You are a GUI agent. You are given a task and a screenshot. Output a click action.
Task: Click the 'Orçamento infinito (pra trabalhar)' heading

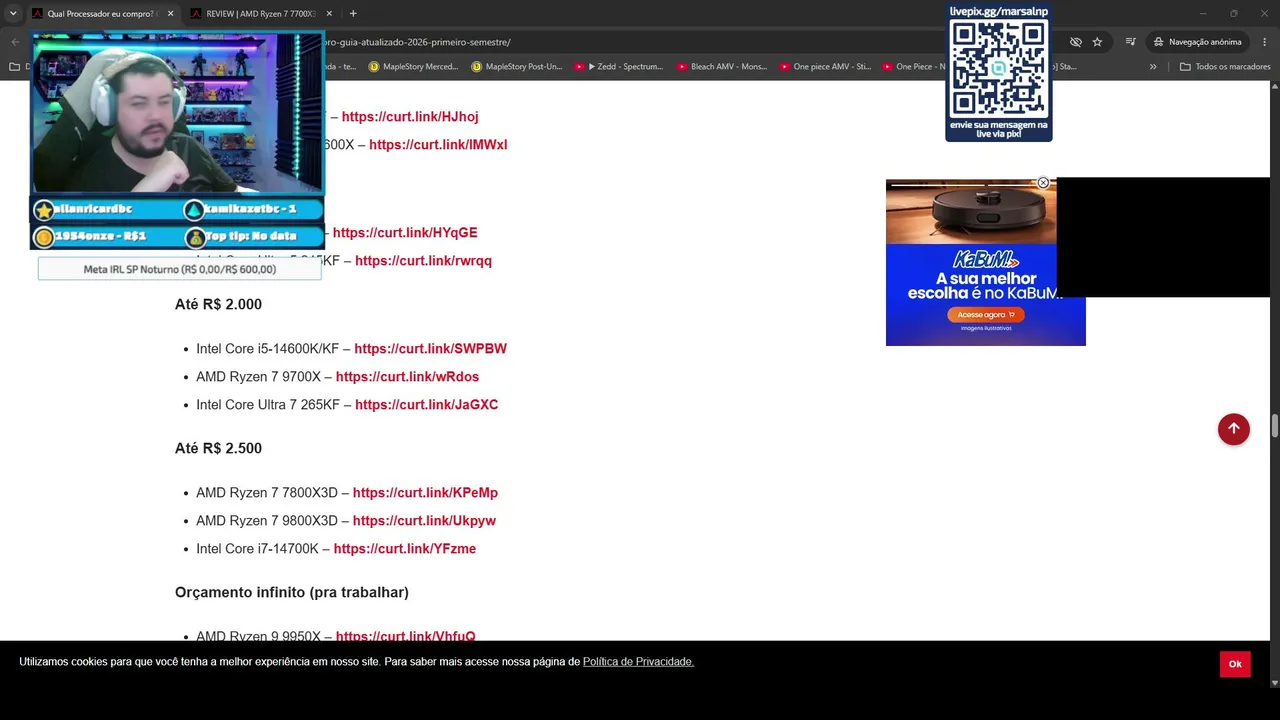click(292, 592)
